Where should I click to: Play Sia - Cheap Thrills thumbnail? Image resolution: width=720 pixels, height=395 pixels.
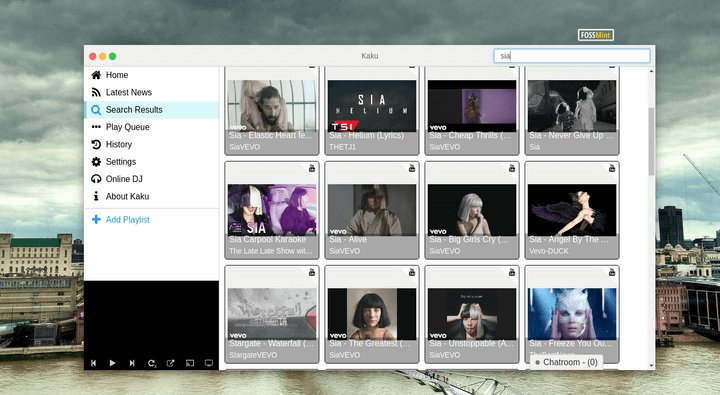[x=472, y=106]
